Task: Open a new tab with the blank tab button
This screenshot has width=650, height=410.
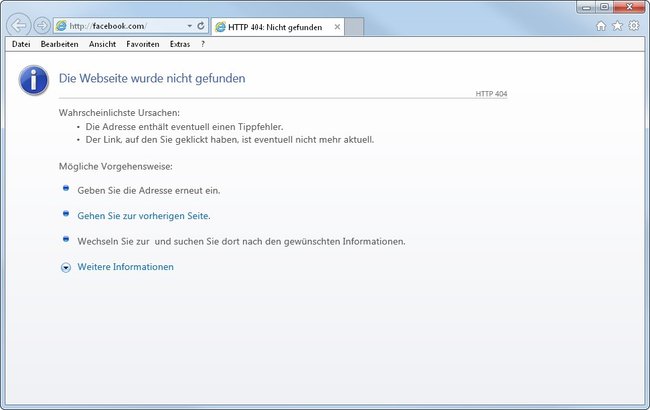Action: click(354, 27)
